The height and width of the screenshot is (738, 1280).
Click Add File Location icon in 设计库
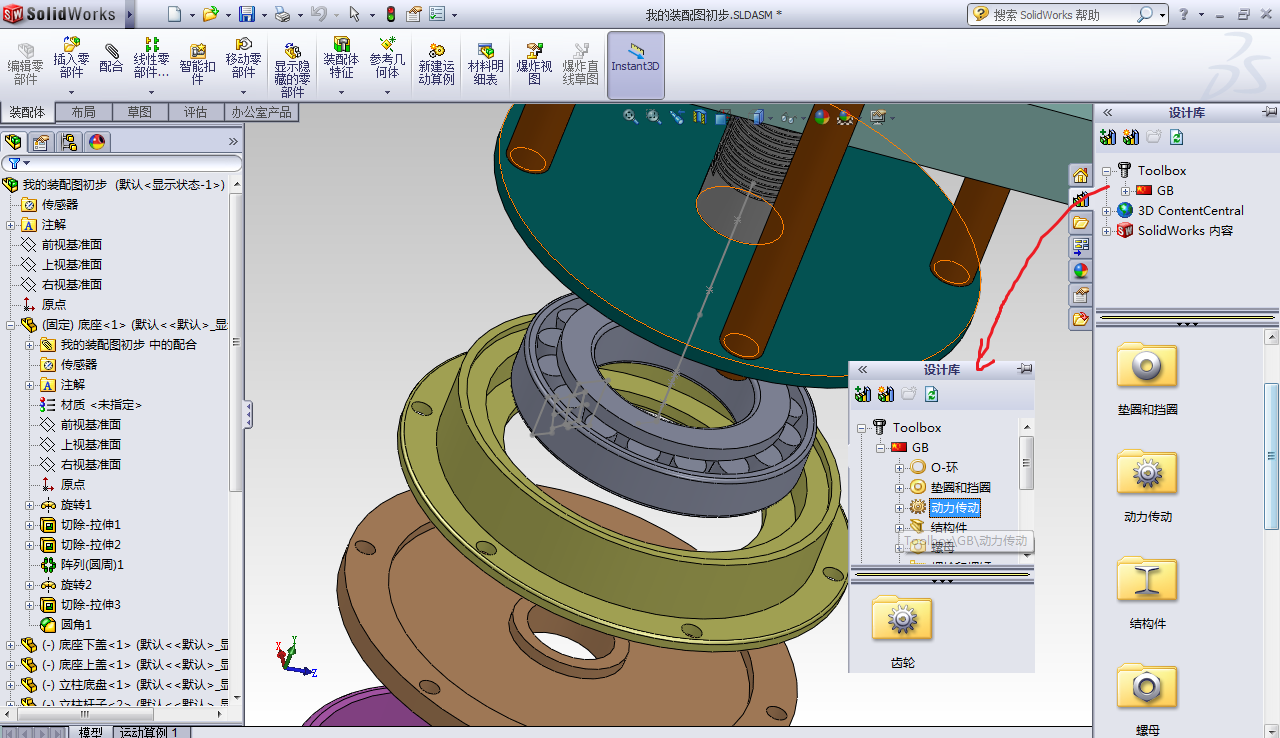coord(1108,137)
